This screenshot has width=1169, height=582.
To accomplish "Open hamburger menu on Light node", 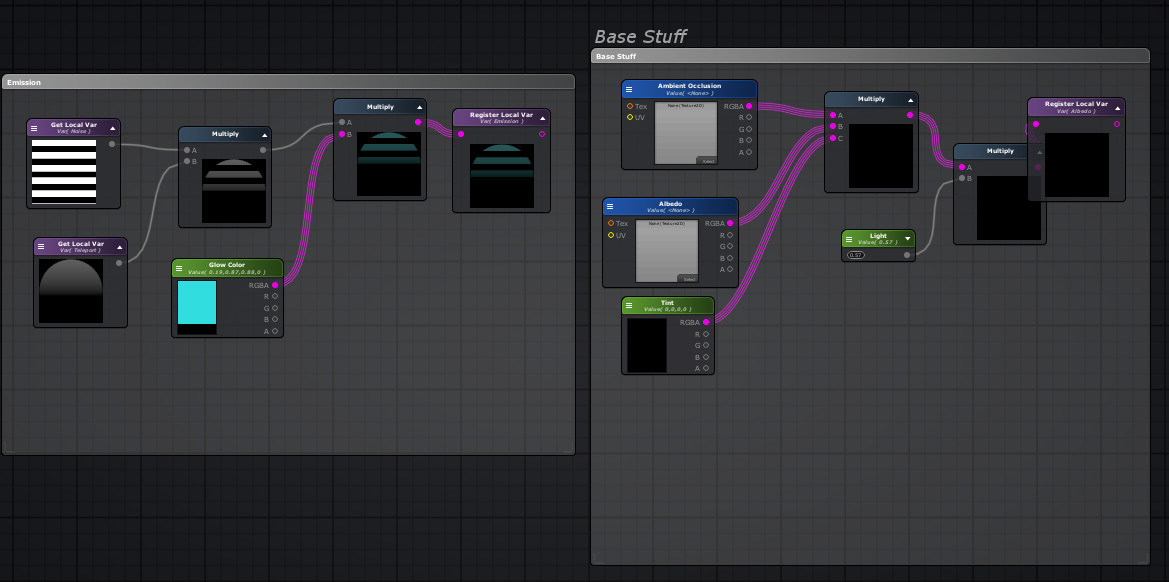I will (848, 238).
